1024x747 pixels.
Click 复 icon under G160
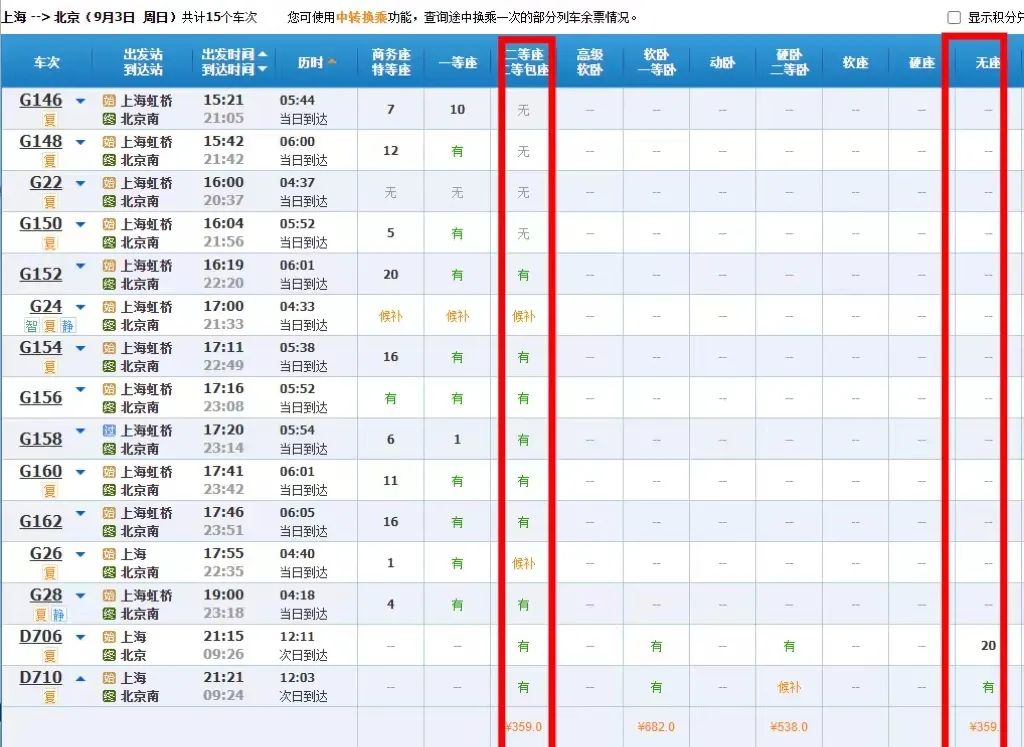(x=50, y=491)
